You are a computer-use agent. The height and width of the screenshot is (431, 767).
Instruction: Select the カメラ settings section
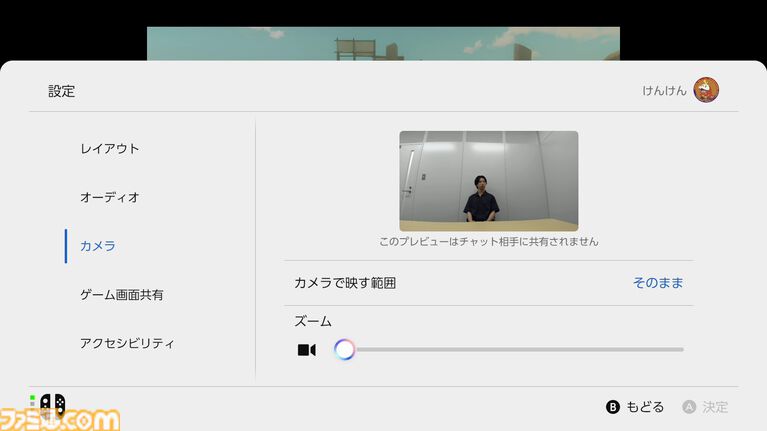tap(98, 246)
